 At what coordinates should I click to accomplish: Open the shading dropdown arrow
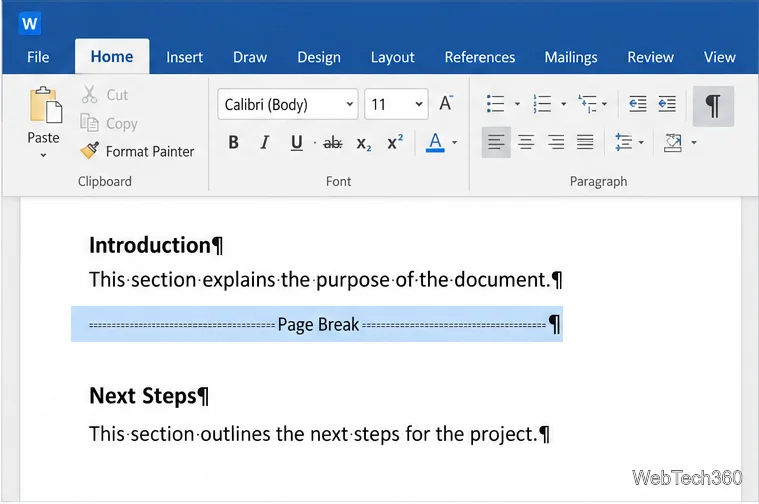tap(694, 142)
